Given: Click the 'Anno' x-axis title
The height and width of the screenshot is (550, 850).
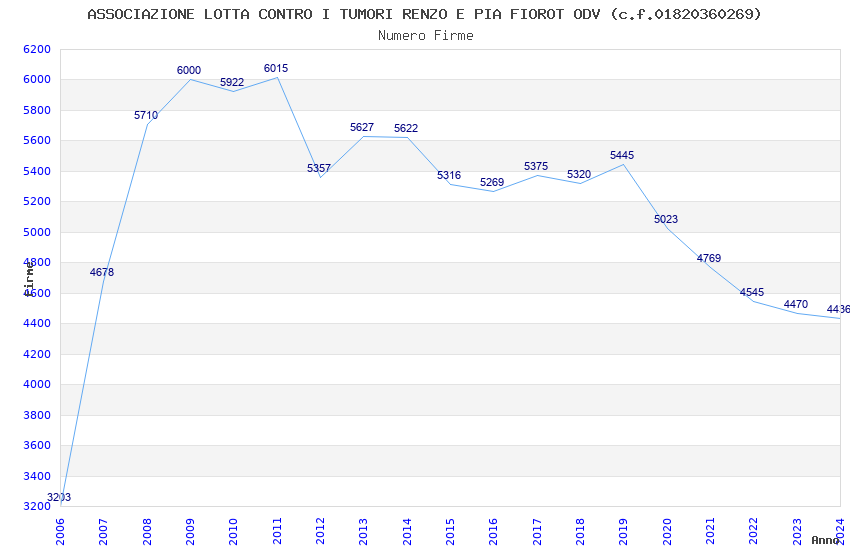Looking at the screenshot, I should point(825,540).
